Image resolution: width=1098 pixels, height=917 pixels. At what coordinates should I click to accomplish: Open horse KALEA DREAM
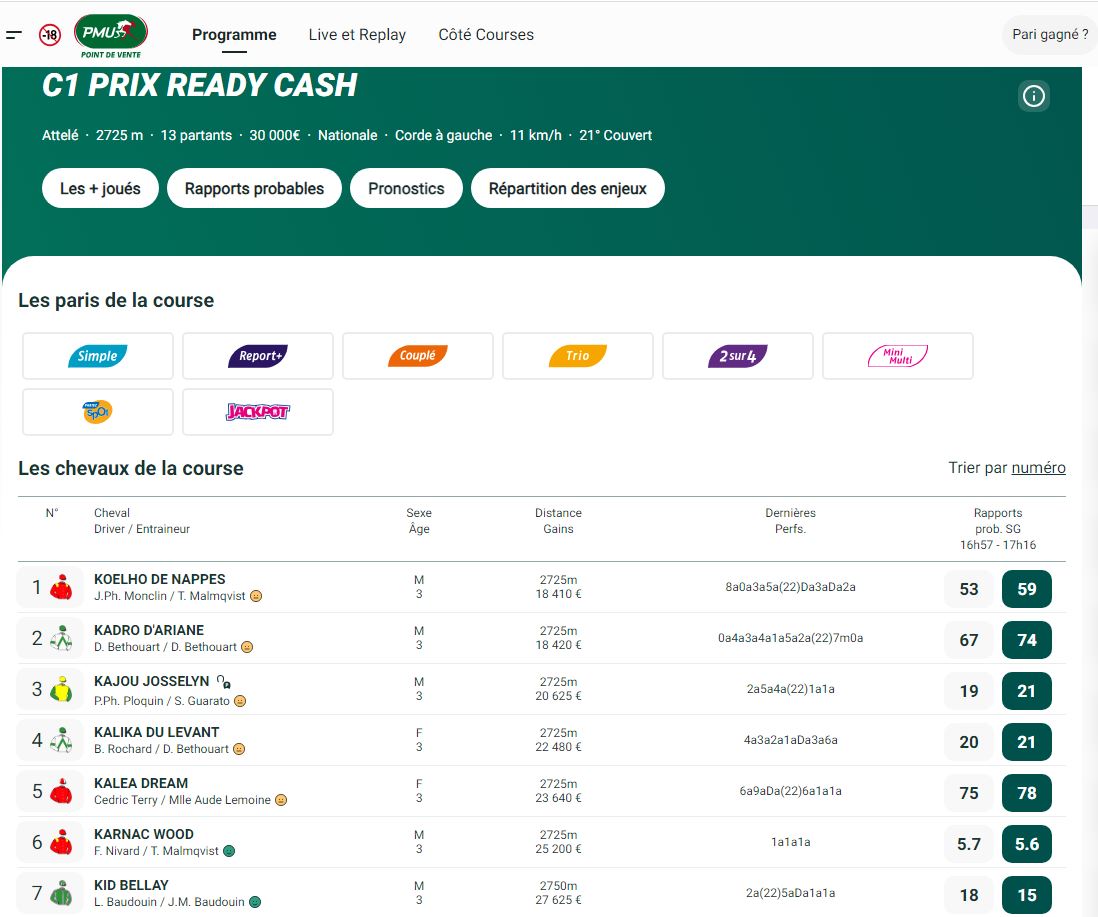click(x=141, y=783)
